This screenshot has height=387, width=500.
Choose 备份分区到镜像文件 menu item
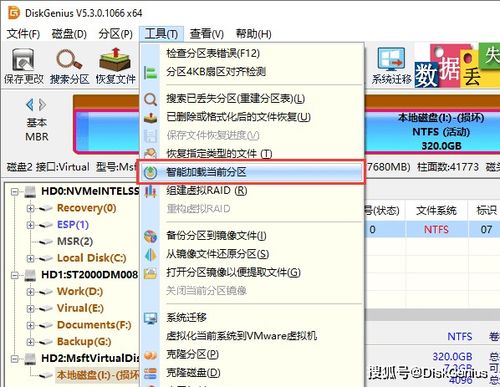click(x=251, y=236)
